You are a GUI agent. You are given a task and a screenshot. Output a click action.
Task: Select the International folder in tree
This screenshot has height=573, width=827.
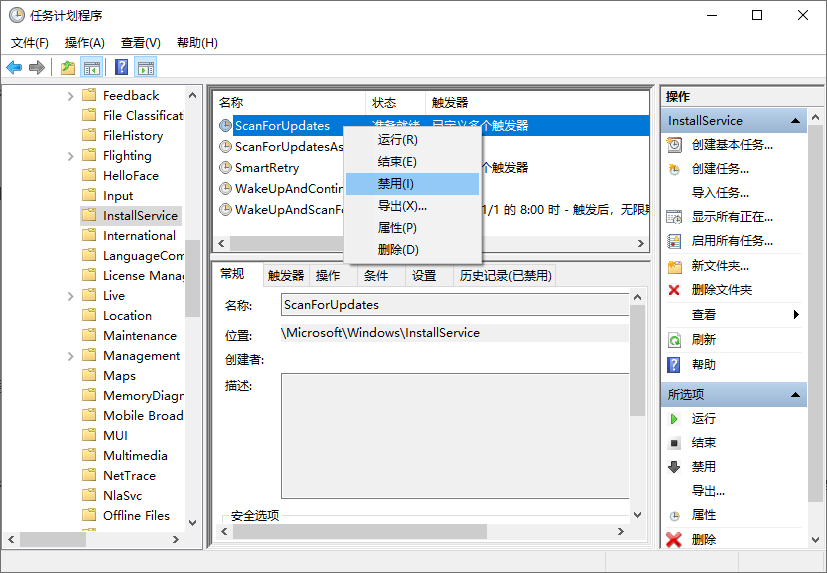click(139, 236)
